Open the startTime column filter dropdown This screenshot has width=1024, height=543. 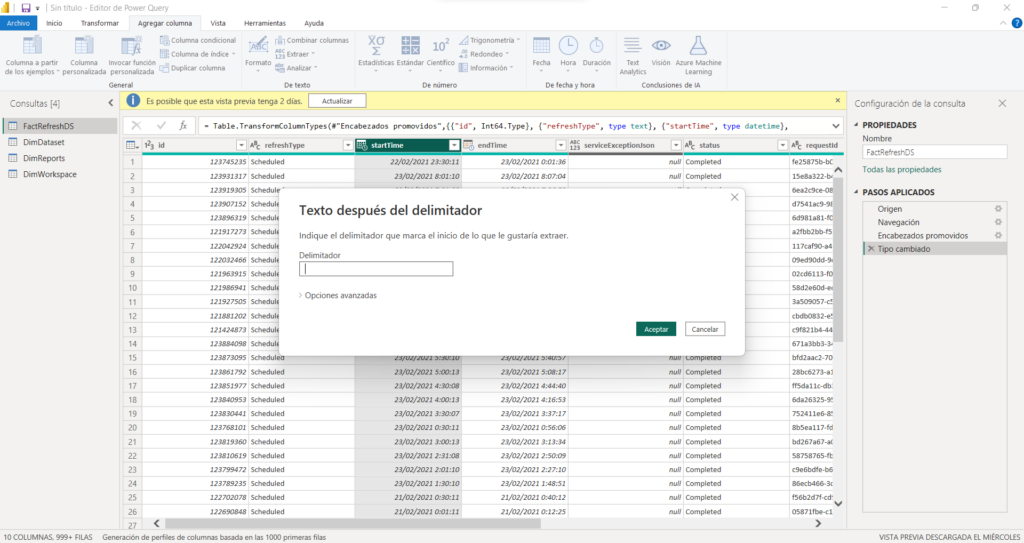[452, 146]
